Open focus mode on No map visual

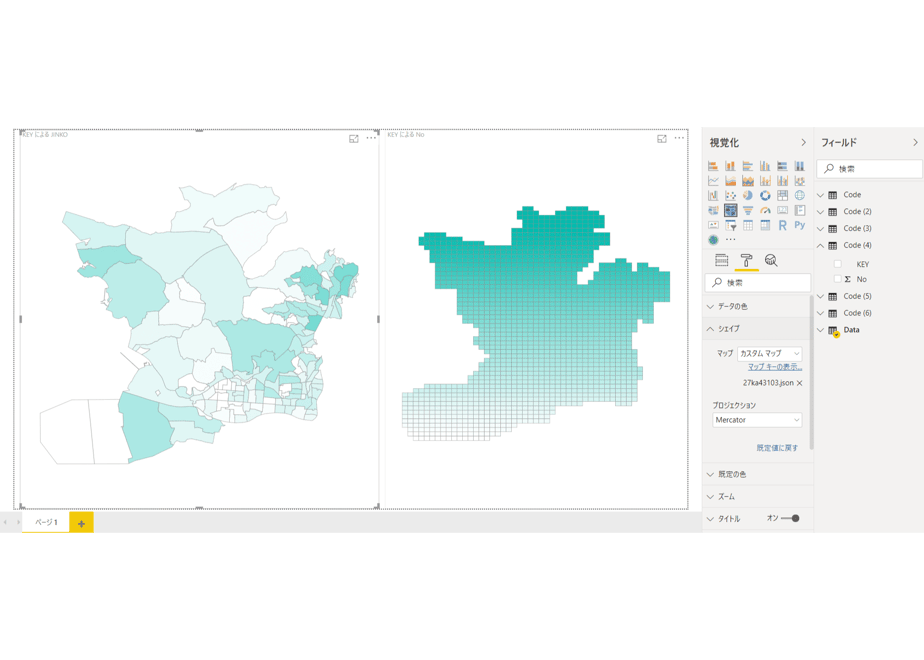coord(662,138)
